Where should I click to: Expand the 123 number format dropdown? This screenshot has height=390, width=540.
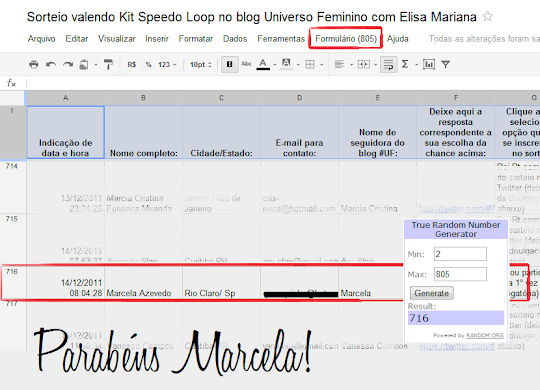pos(167,64)
